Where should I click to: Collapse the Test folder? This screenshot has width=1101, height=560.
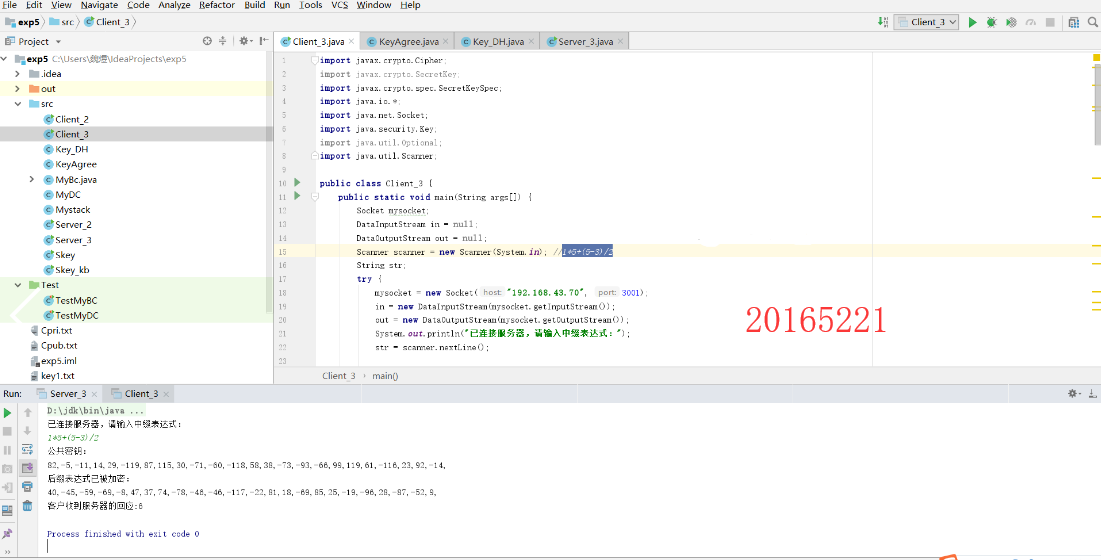[18, 285]
